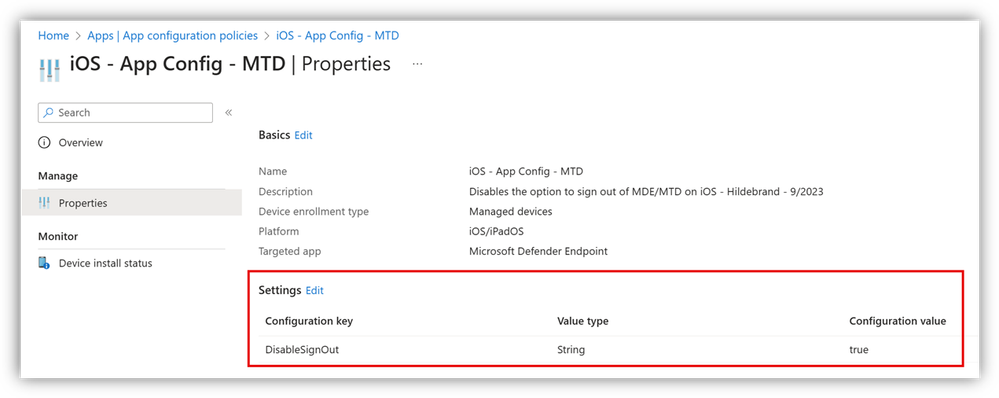The height and width of the screenshot is (398, 999).
Task: Click the Device enrollment type label
Action: [313, 211]
